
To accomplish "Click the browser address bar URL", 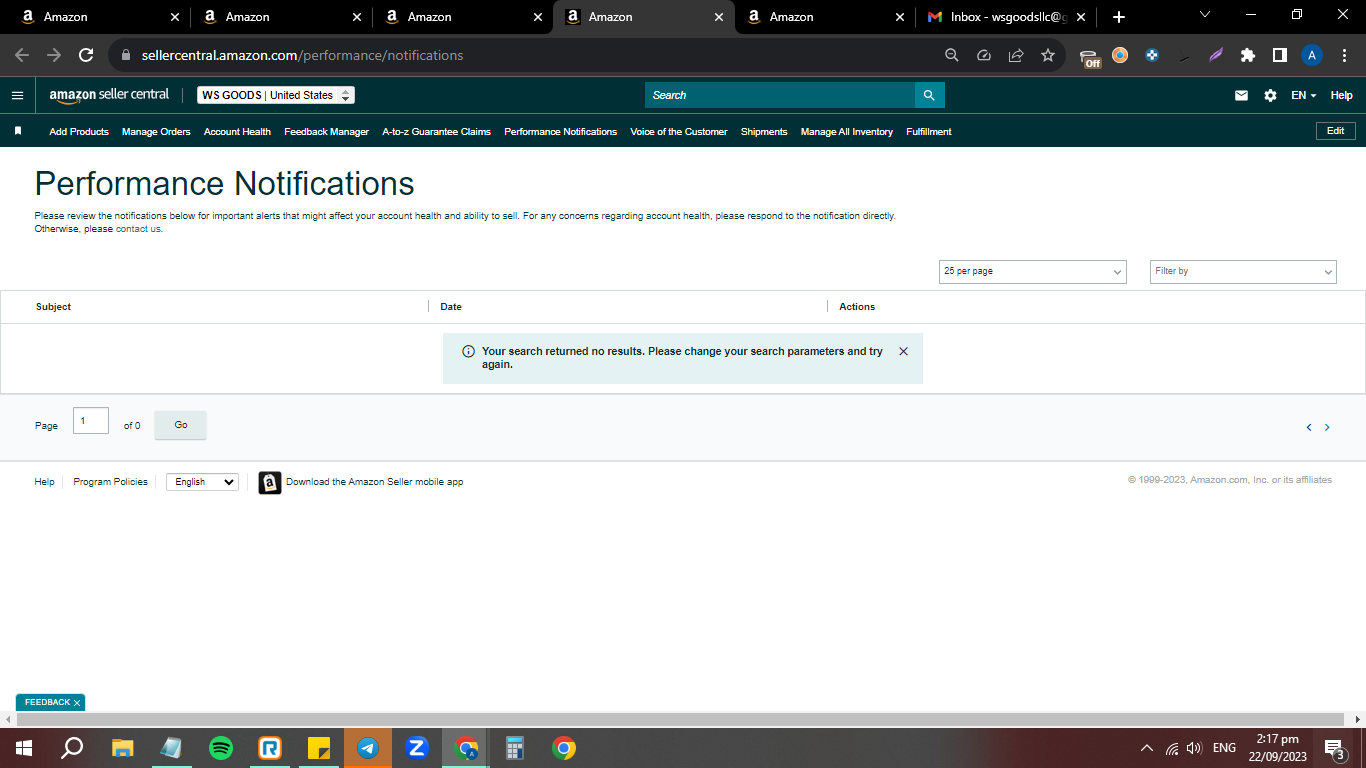I will click(303, 56).
